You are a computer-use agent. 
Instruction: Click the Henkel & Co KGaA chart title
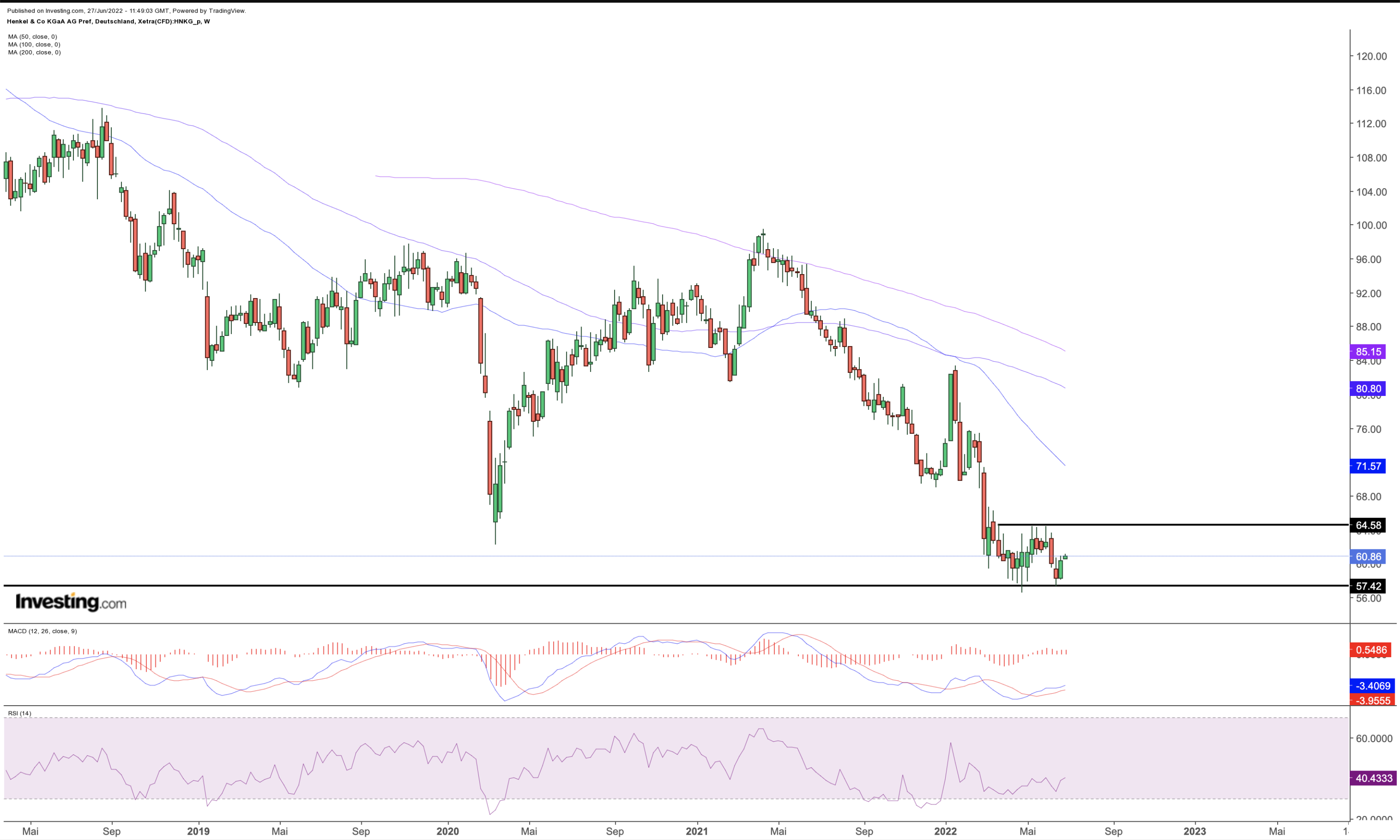click(108, 21)
